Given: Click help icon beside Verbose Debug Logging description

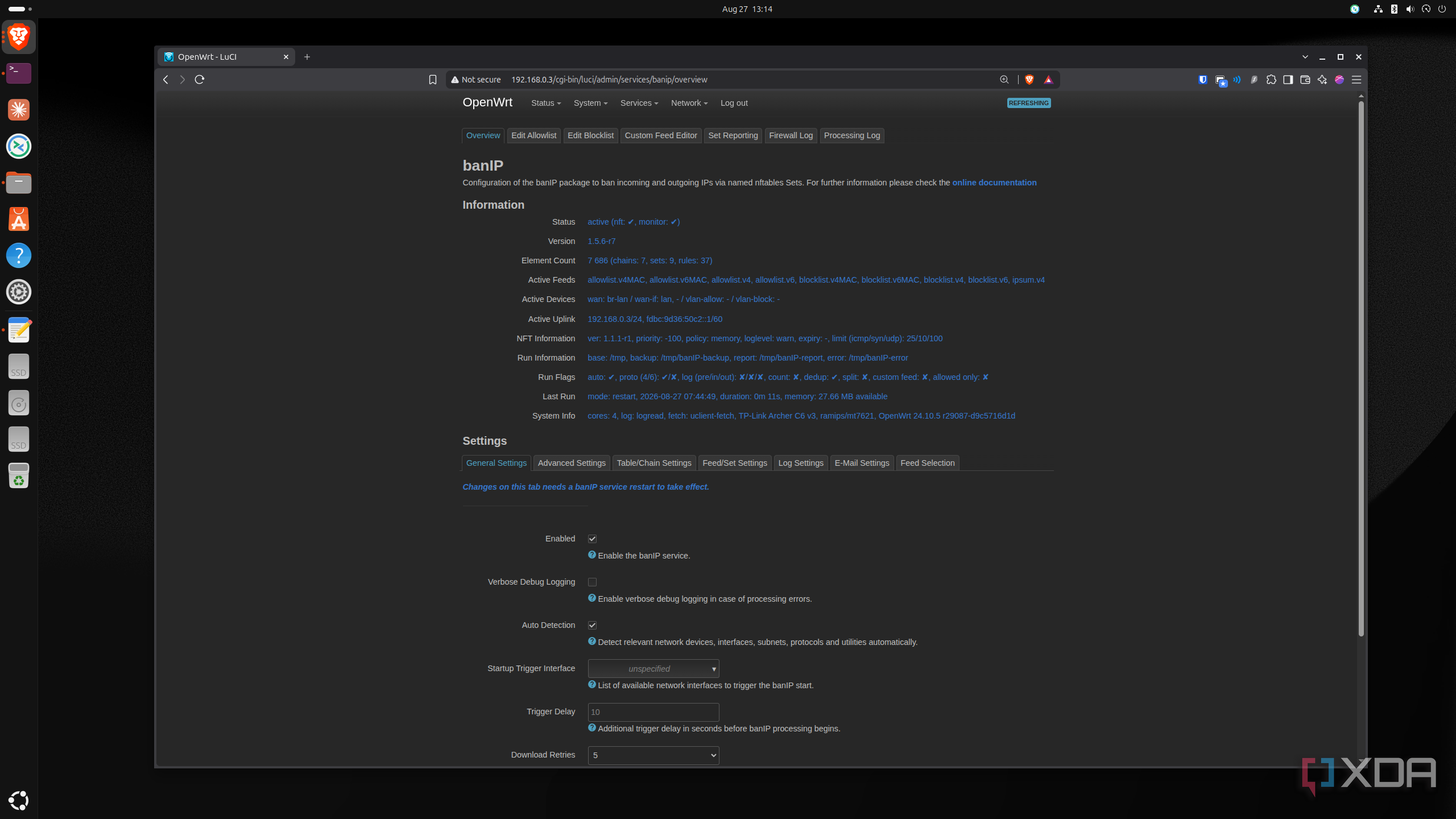Looking at the screenshot, I should pos(592,598).
